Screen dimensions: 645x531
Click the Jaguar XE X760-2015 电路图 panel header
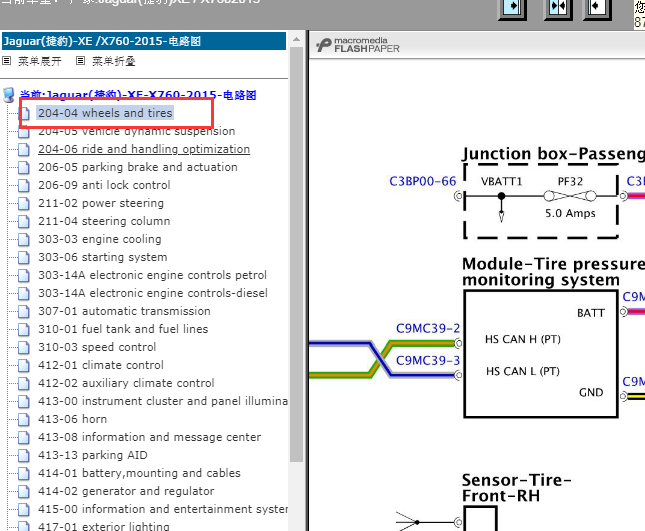(144, 41)
